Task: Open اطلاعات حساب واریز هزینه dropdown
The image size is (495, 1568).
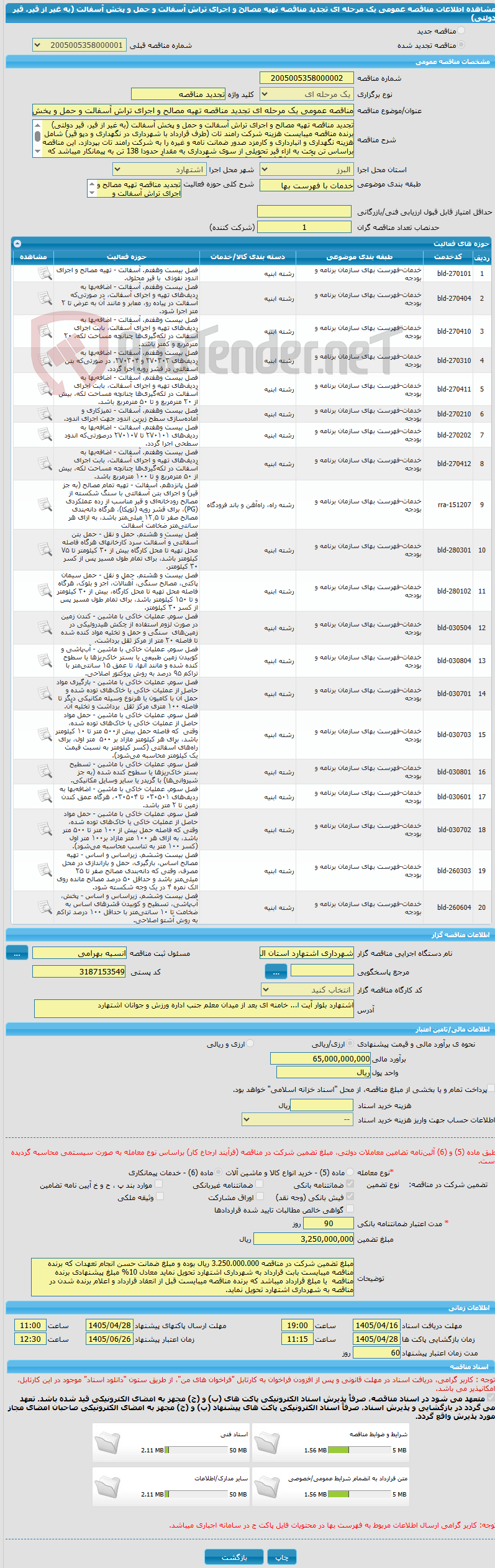Action: (x=297, y=1119)
